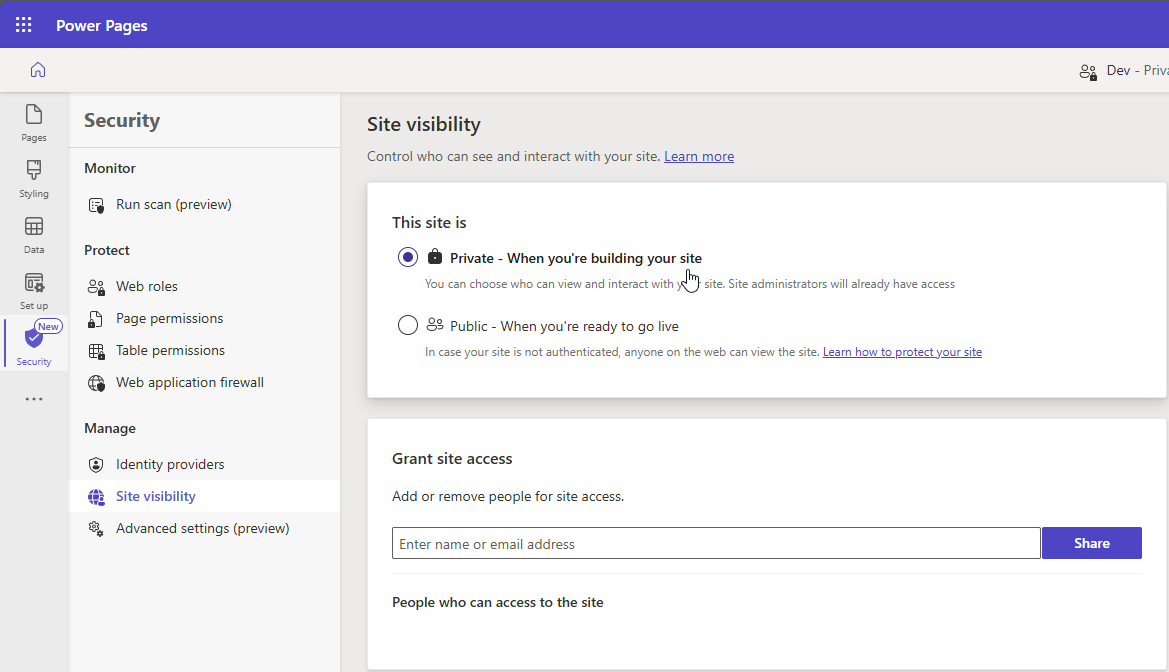
Task: Click the Advanced settings gear icon
Action: pyautogui.click(x=96, y=529)
